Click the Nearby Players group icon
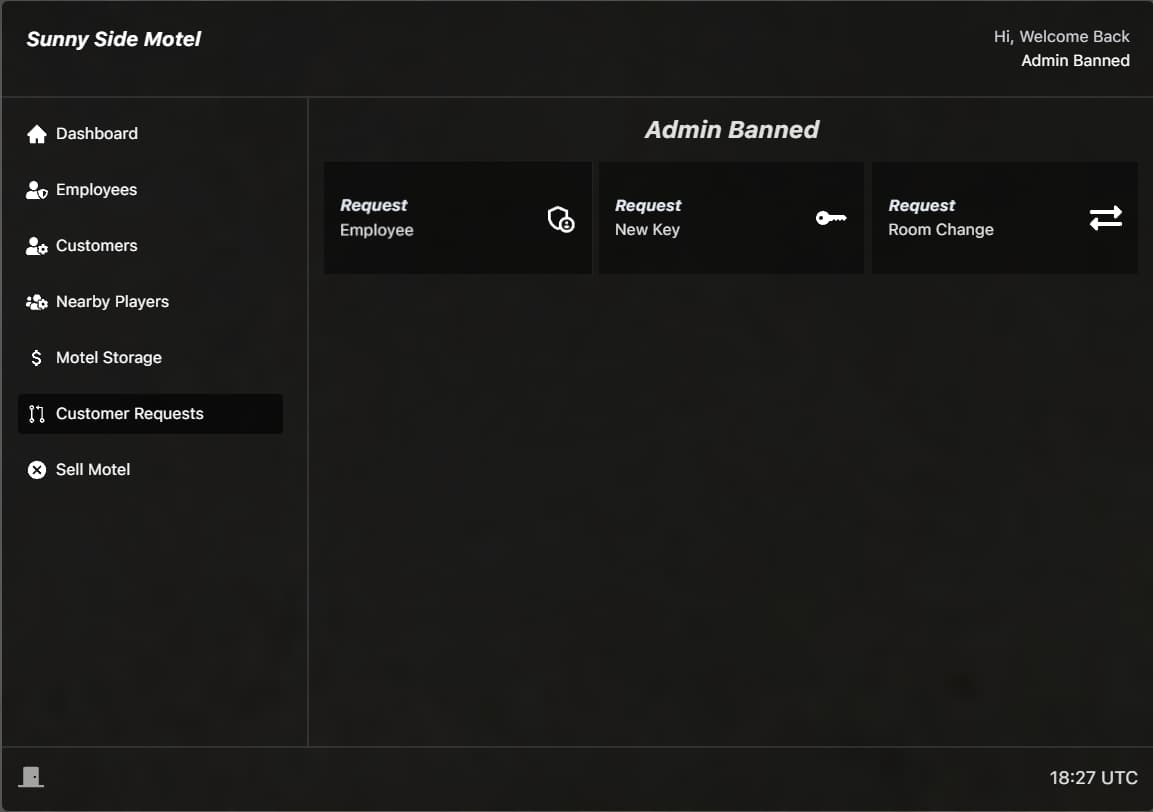1153x812 pixels. click(37, 302)
